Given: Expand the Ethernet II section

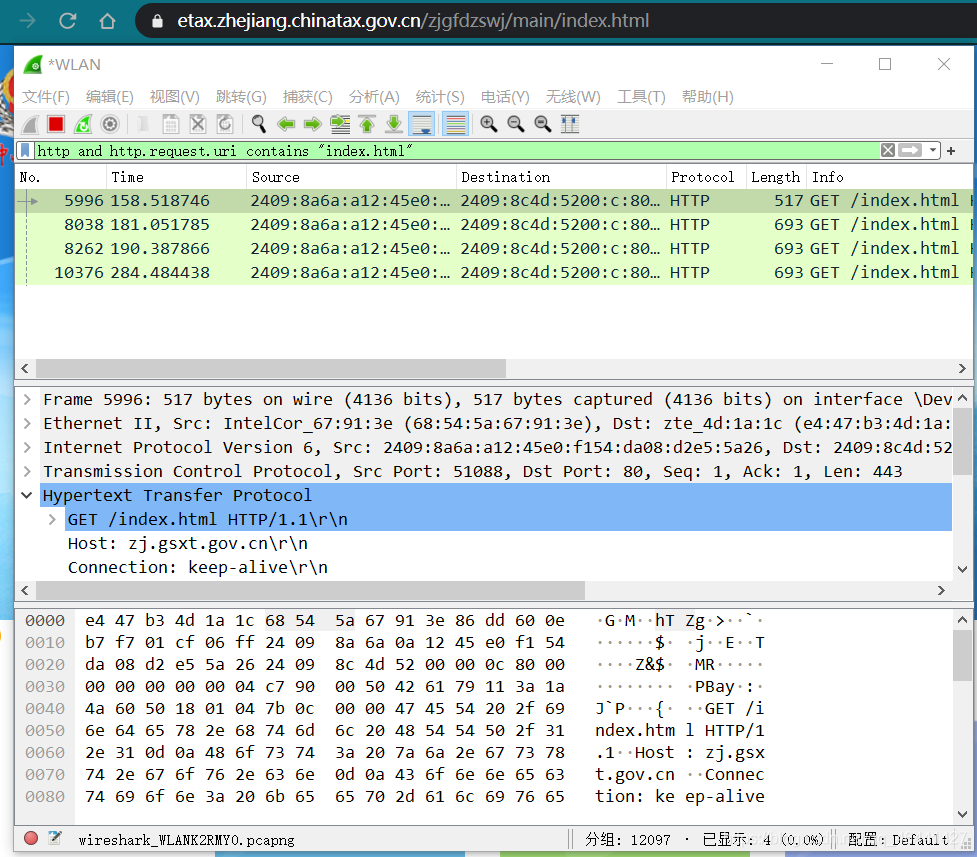Looking at the screenshot, I should (x=27, y=424).
